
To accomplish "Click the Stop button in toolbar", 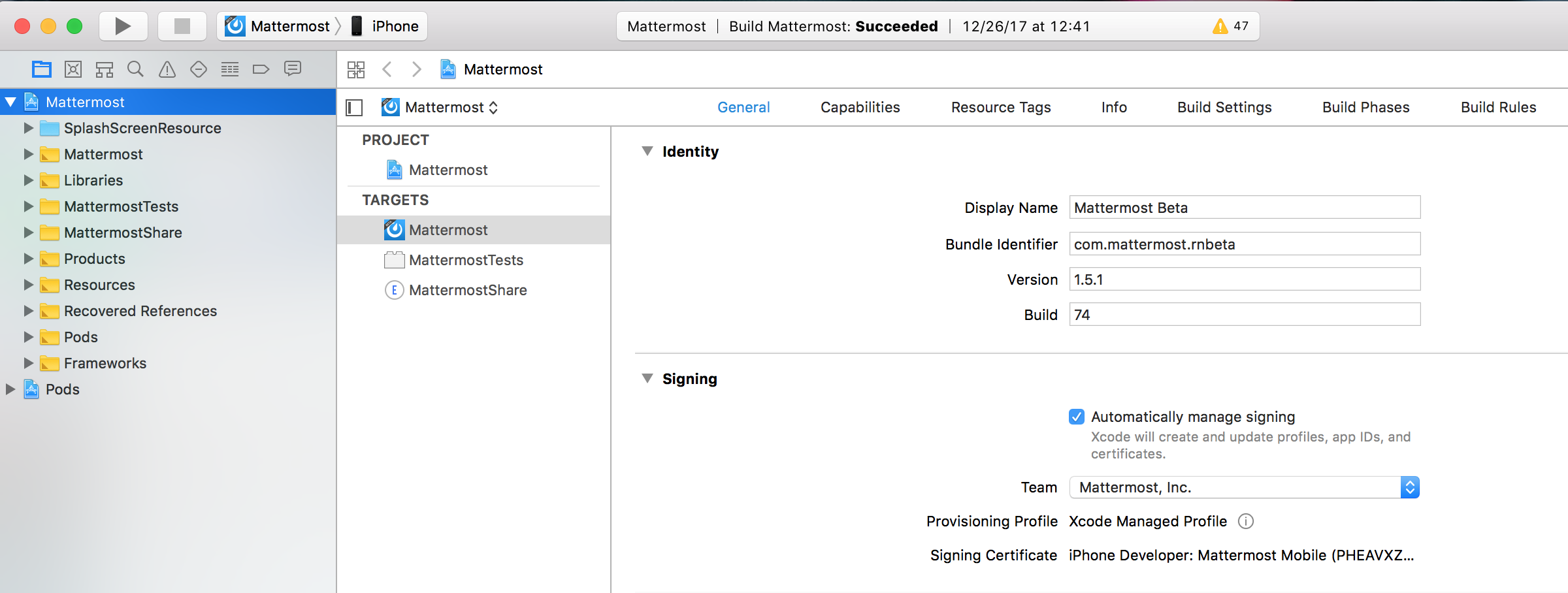I will pyautogui.click(x=182, y=26).
